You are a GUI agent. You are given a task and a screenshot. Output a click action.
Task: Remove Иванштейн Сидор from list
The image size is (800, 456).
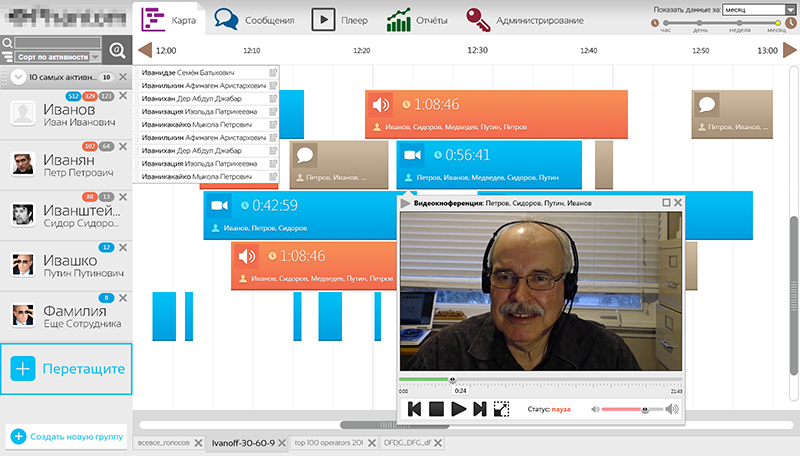123,197
